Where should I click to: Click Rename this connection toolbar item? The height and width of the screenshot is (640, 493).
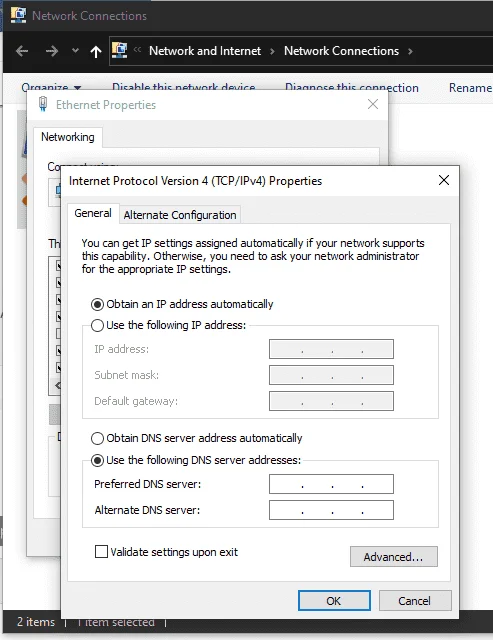[x=471, y=87]
